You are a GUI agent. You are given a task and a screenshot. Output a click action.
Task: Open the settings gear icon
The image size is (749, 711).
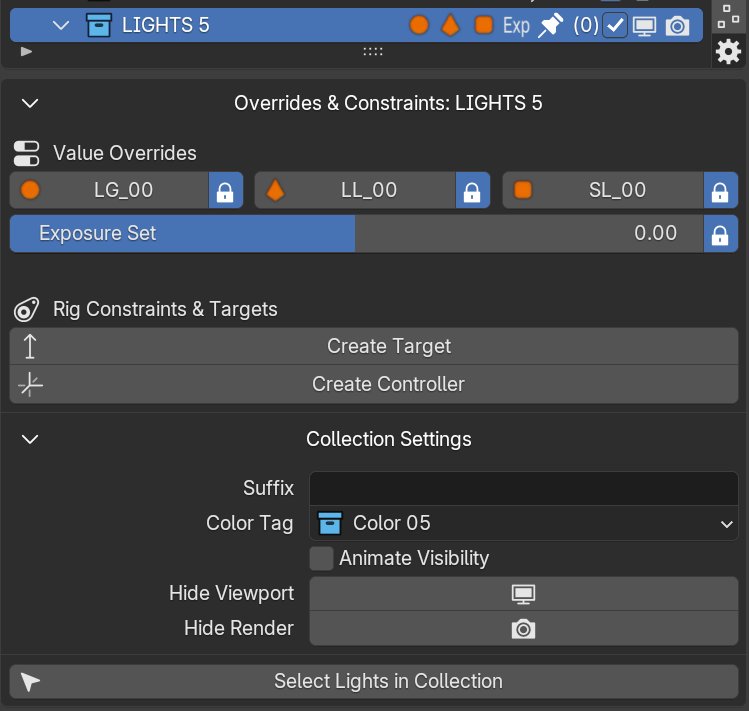coord(728,51)
